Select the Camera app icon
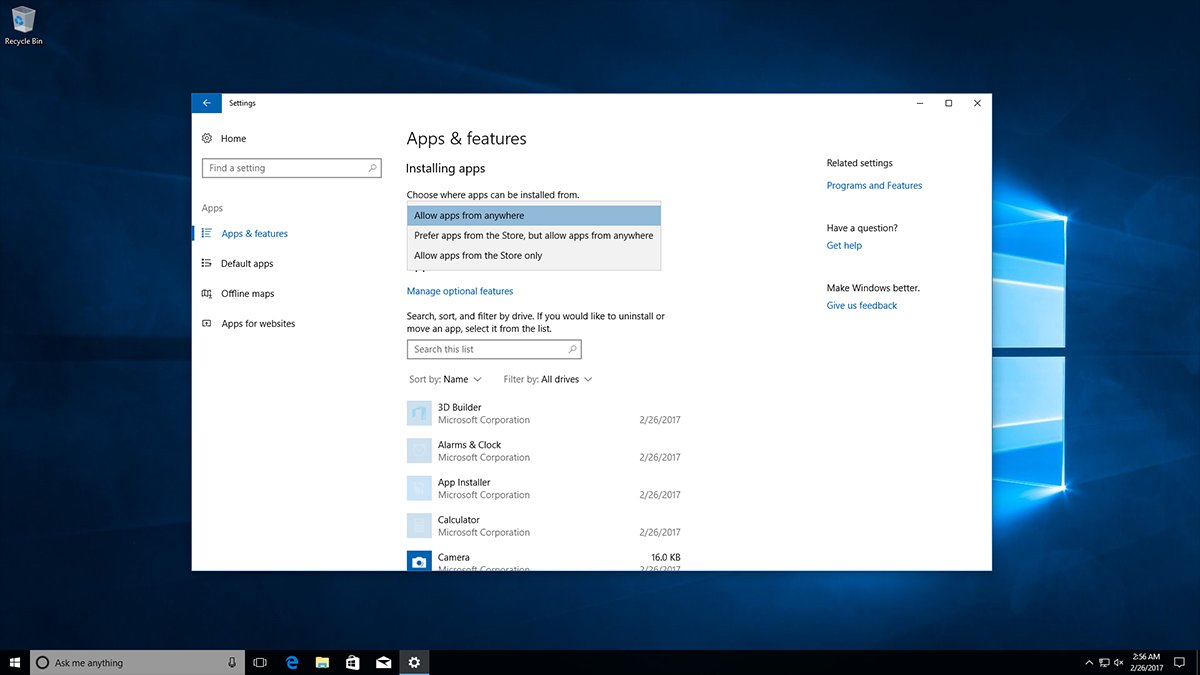The height and width of the screenshot is (675, 1200). pyautogui.click(x=419, y=561)
